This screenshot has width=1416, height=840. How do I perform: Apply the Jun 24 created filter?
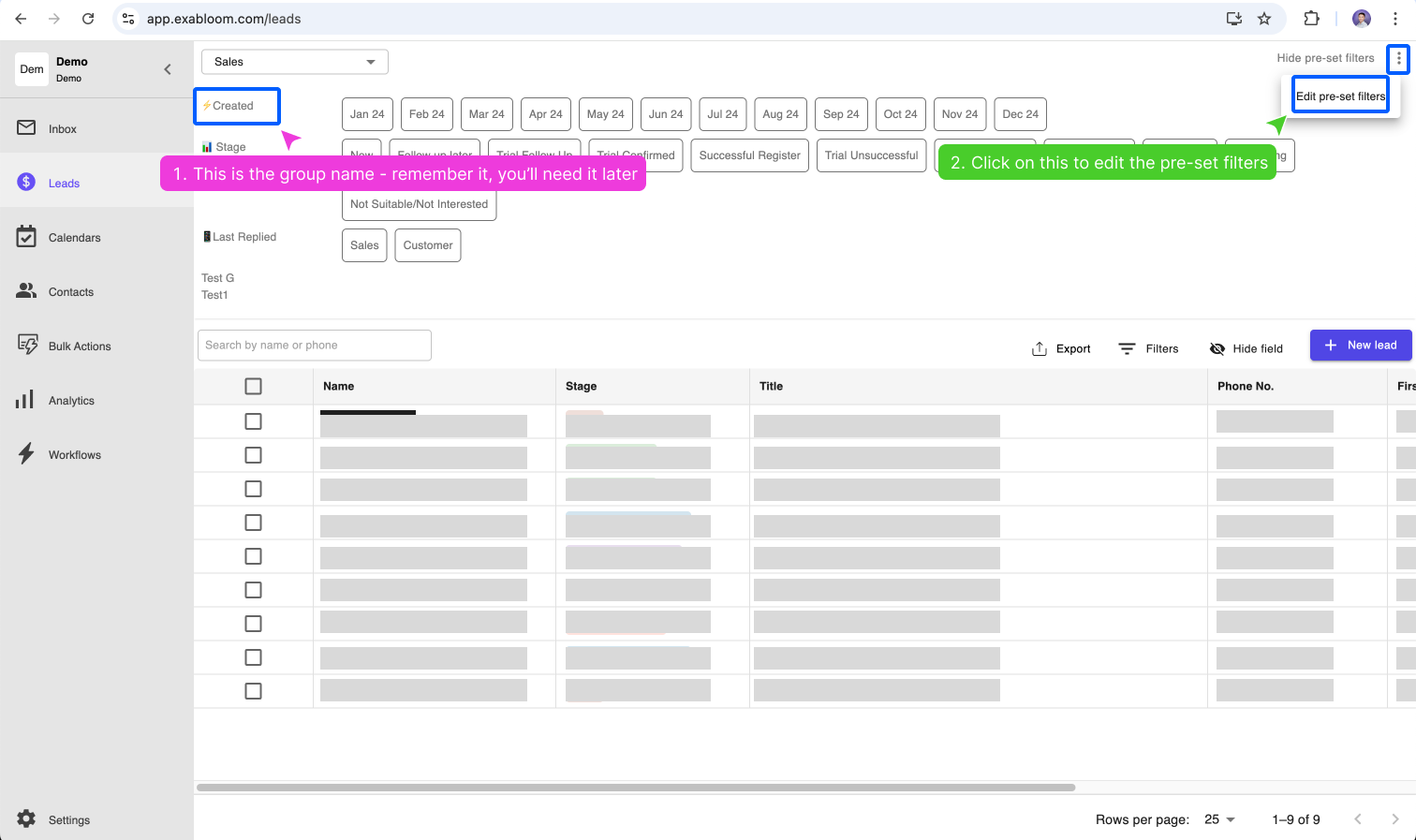[x=666, y=114]
